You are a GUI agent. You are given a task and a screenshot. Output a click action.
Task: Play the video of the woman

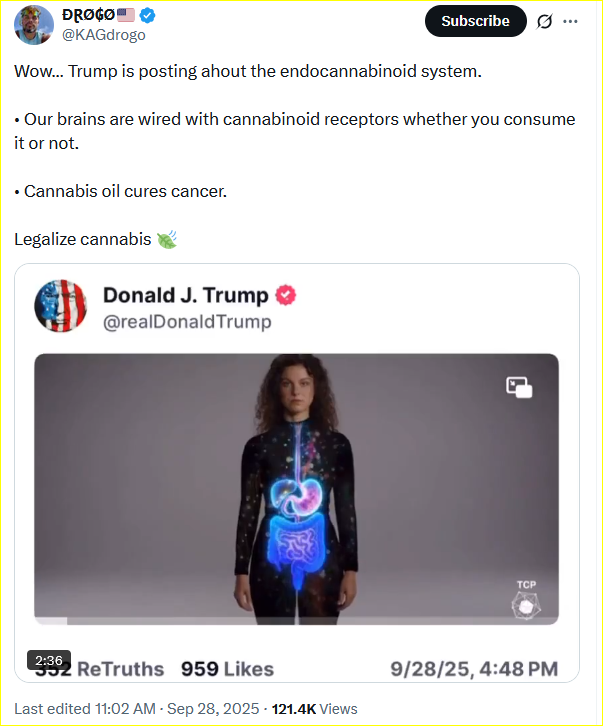(x=297, y=490)
